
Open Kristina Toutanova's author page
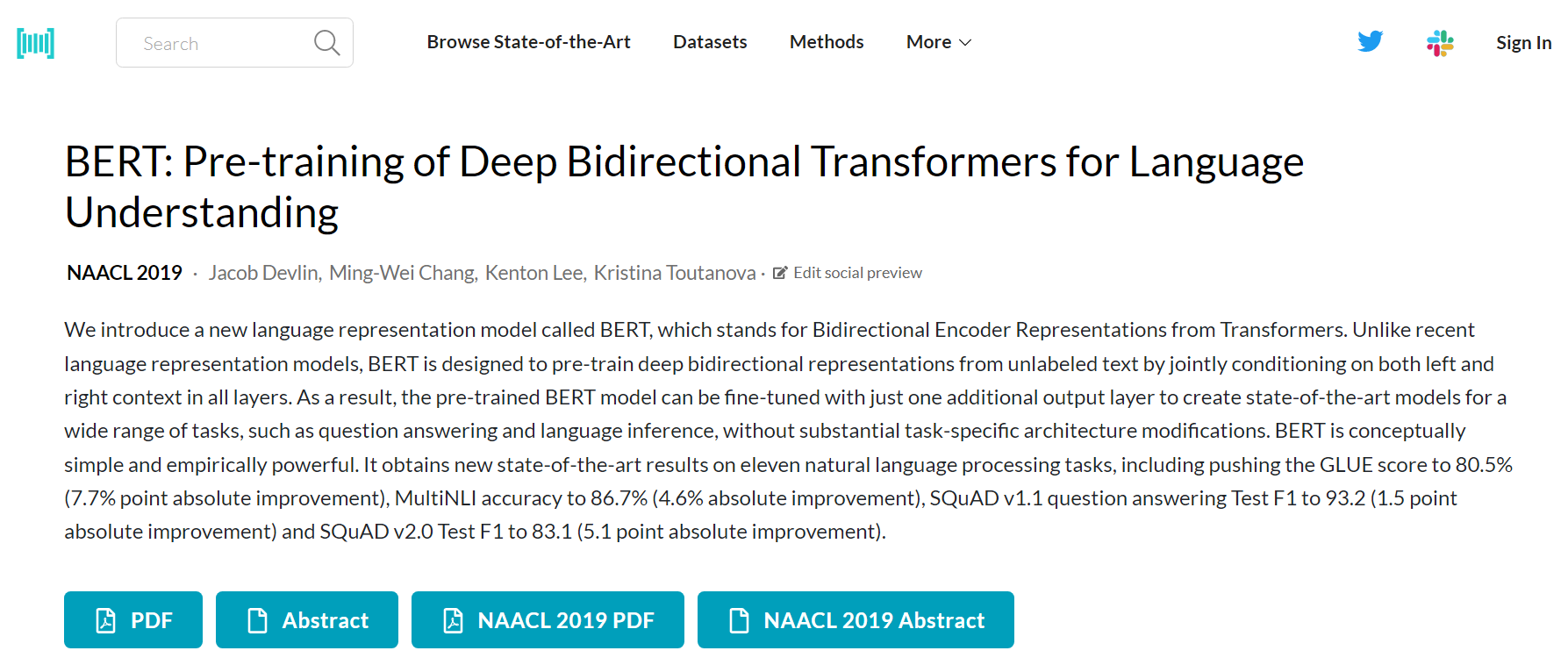coord(674,273)
